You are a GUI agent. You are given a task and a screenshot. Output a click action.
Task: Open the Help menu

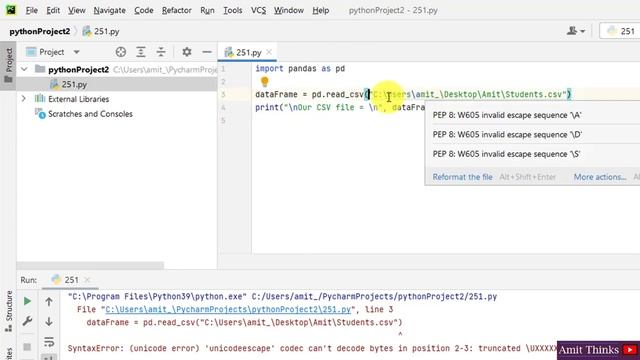pos(320,10)
